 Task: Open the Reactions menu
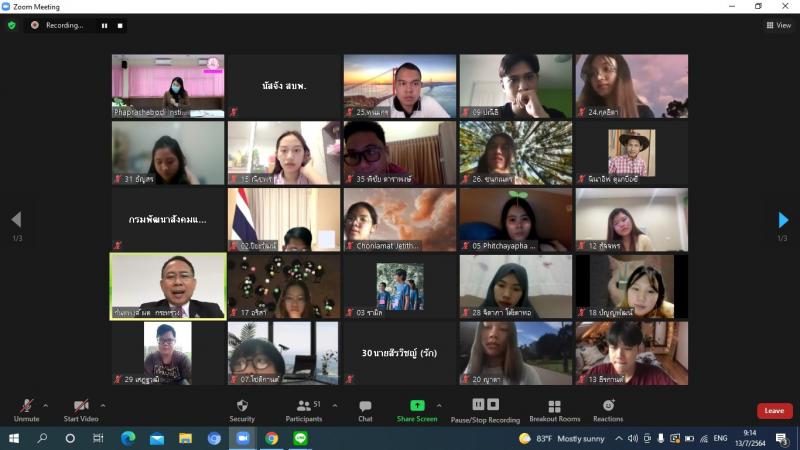(608, 410)
